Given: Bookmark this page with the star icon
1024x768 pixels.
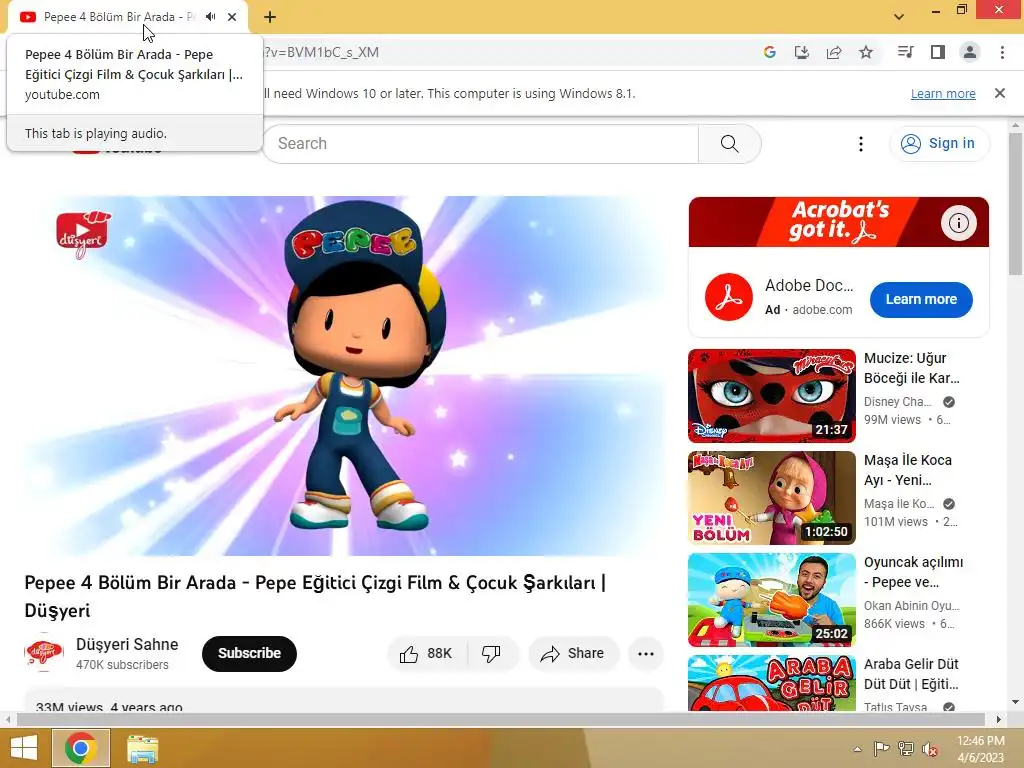Looking at the screenshot, I should (866, 52).
